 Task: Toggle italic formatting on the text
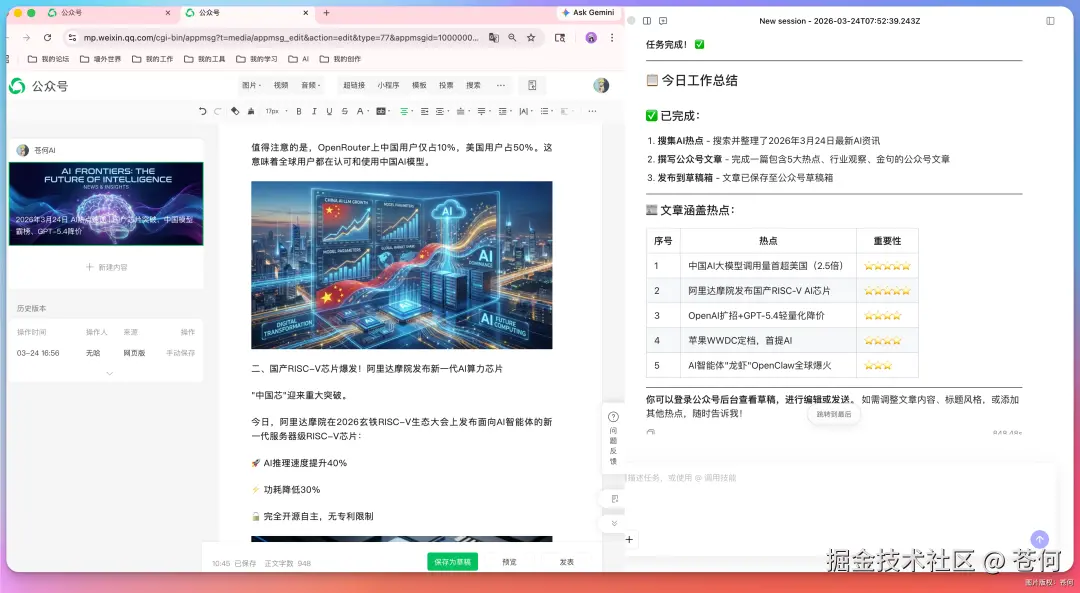[314, 111]
